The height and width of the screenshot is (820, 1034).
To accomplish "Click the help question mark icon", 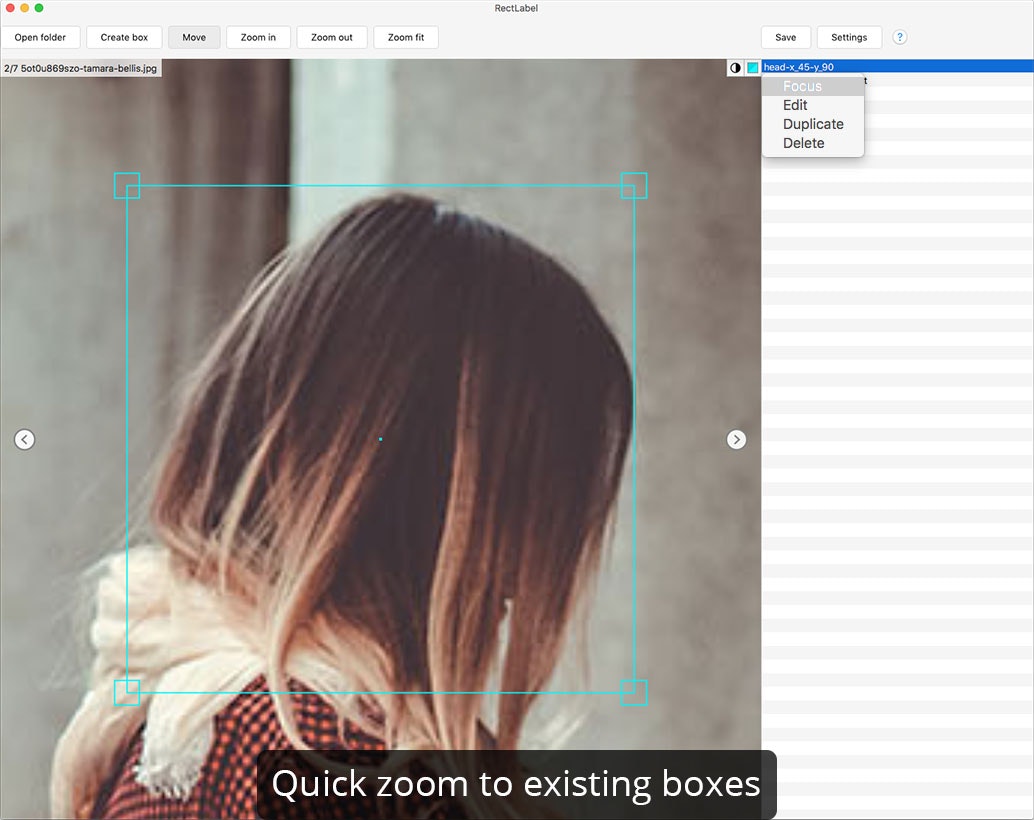I will point(899,38).
